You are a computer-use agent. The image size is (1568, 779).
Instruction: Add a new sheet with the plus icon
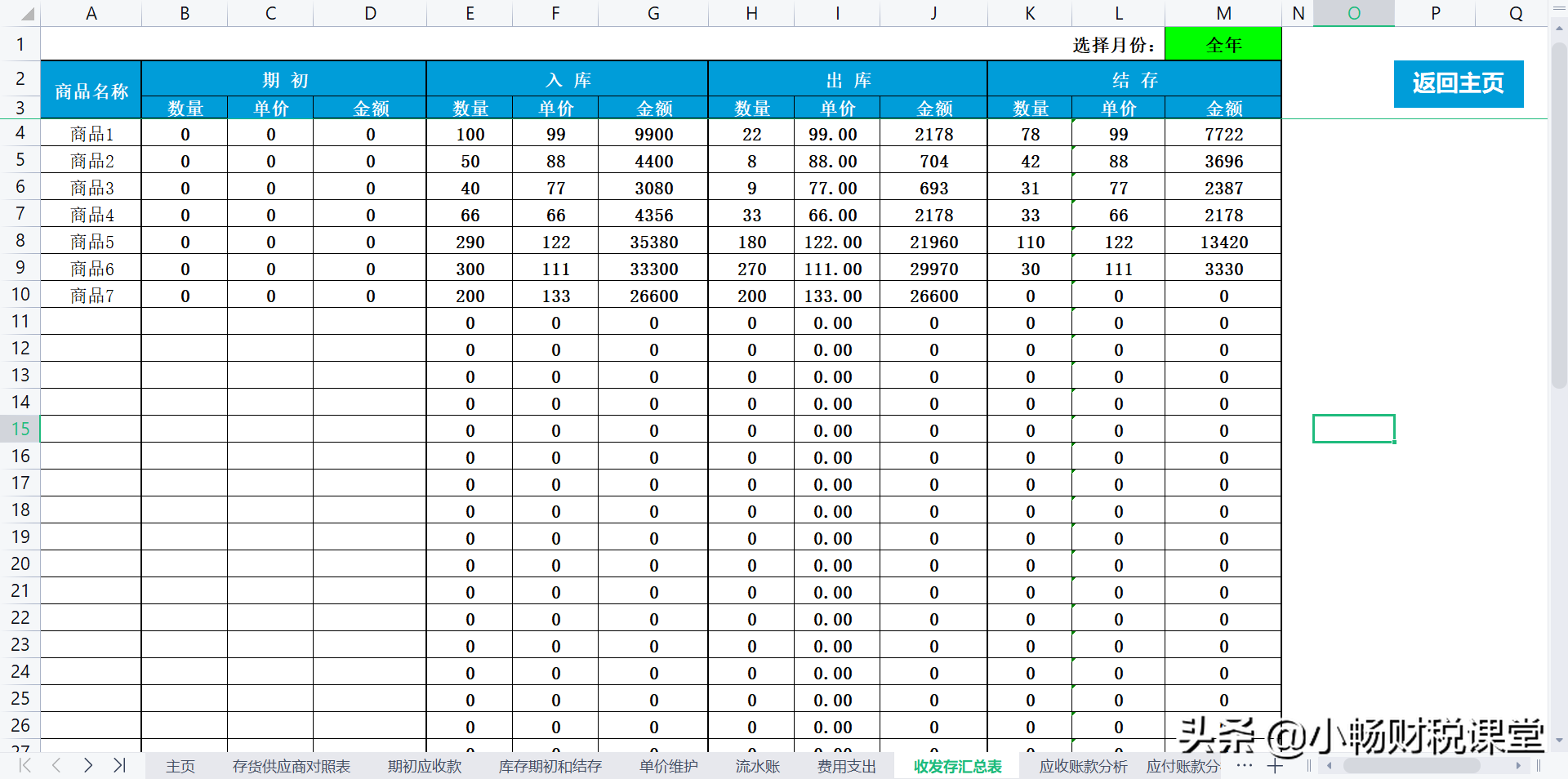click(1275, 765)
